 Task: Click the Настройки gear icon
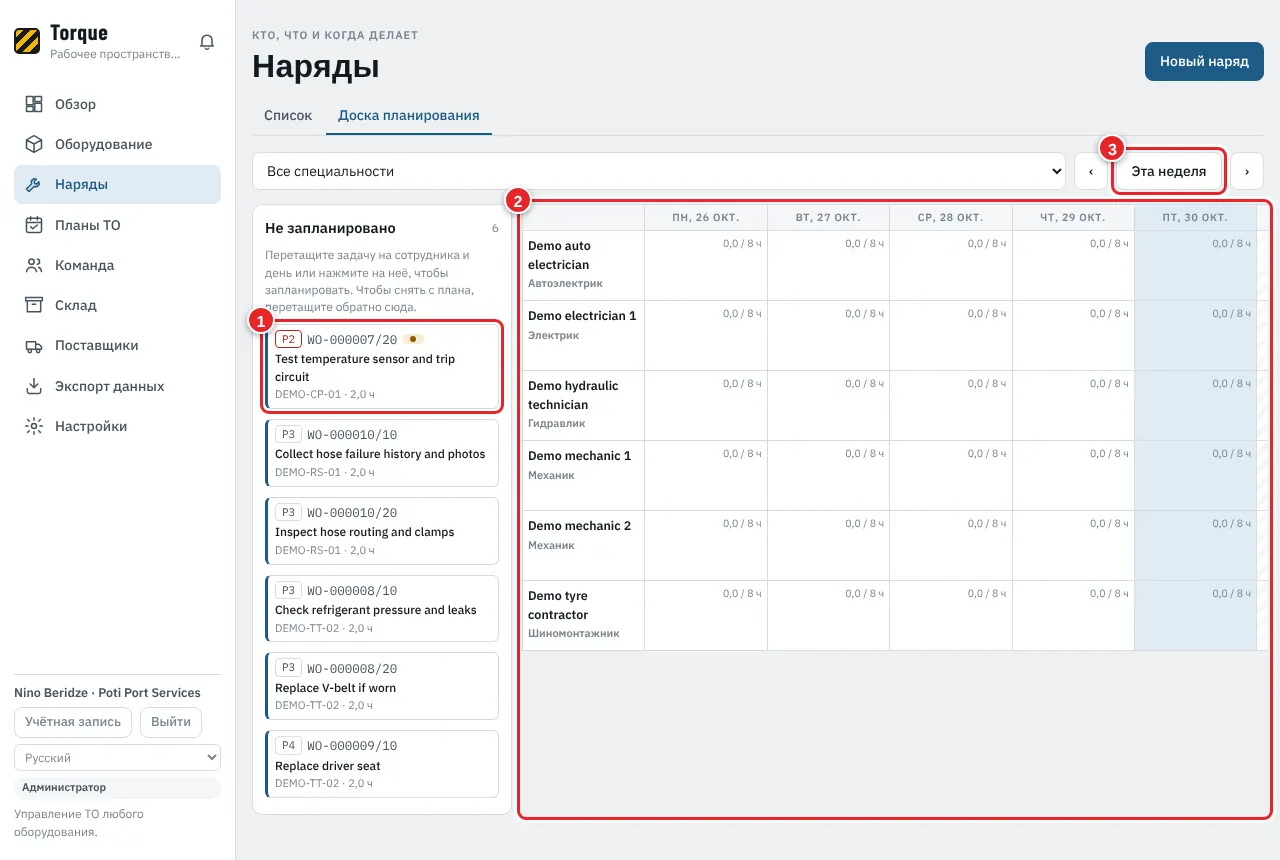point(34,426)
